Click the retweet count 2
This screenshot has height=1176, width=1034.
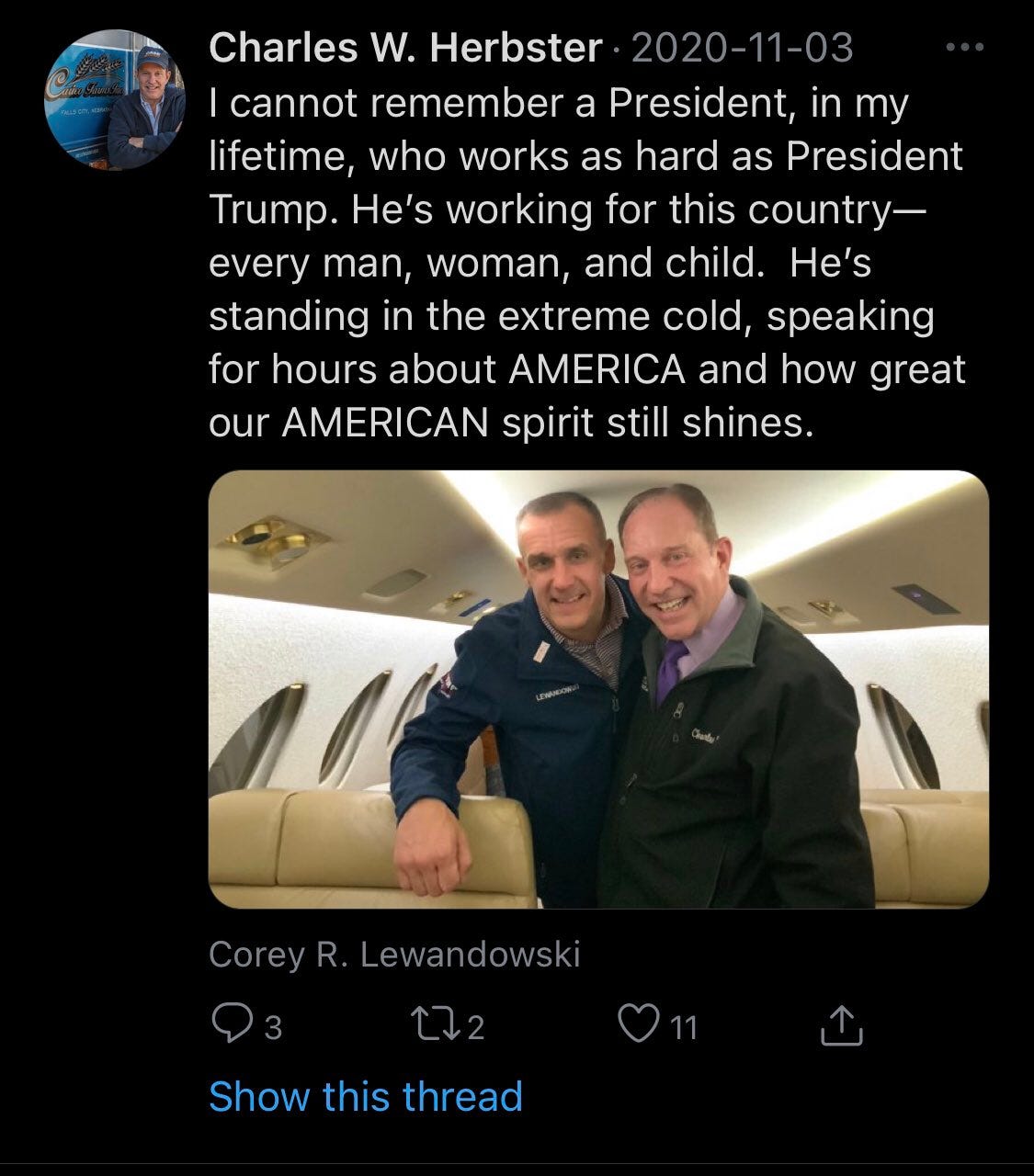point(474,1027)
